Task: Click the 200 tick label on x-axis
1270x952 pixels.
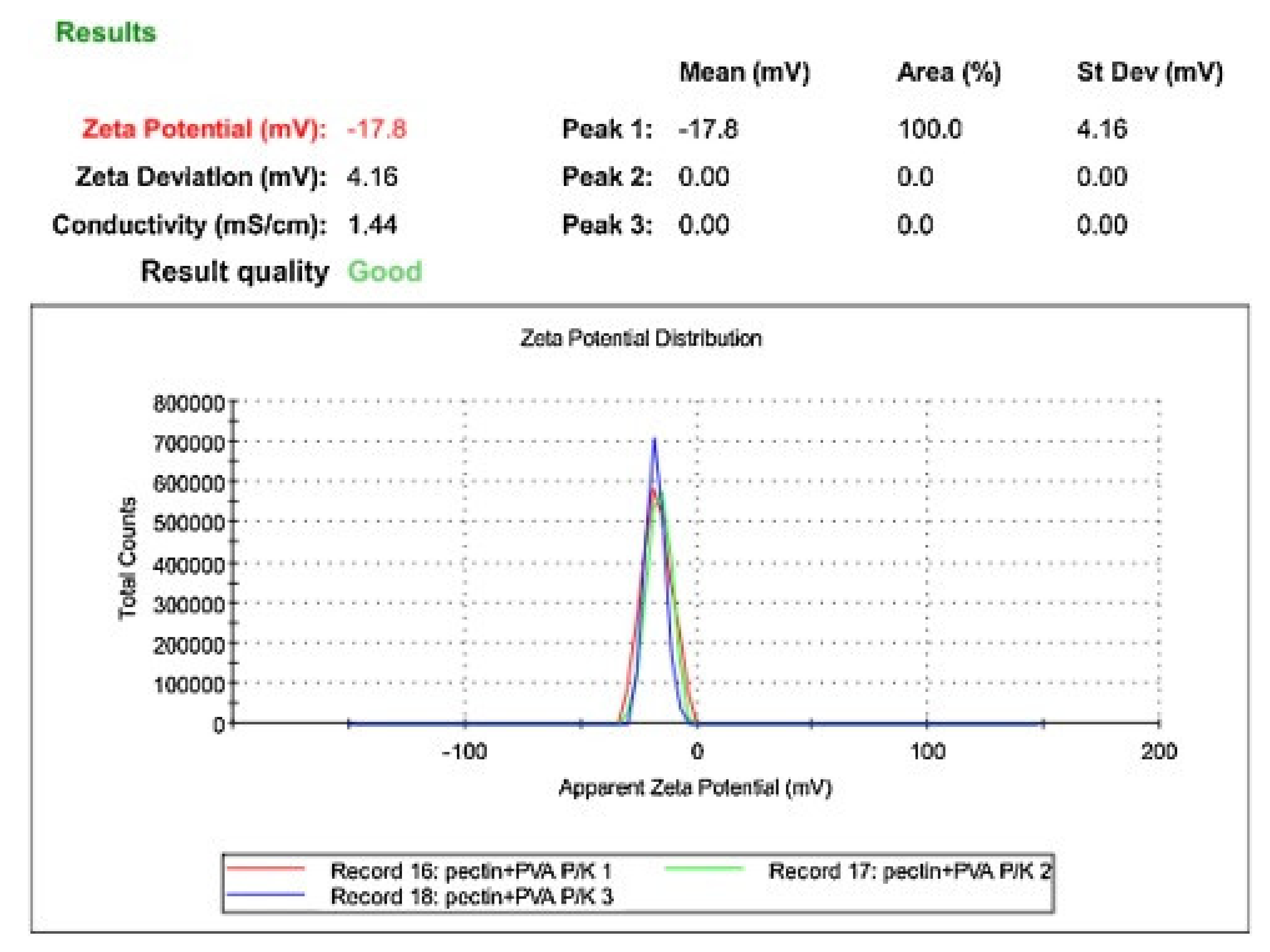Action: coord(1158,751)
